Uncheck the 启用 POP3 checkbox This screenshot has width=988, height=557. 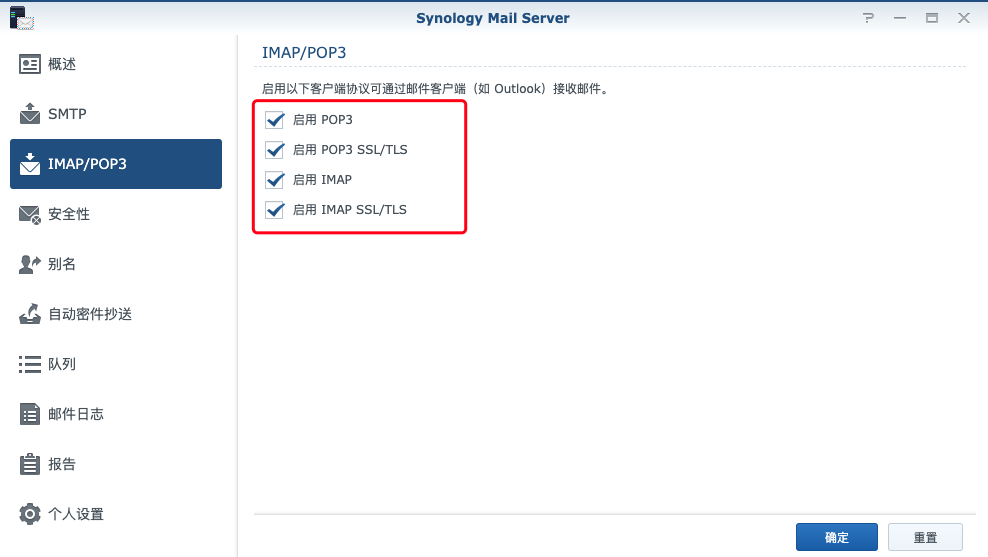[275, 120]
